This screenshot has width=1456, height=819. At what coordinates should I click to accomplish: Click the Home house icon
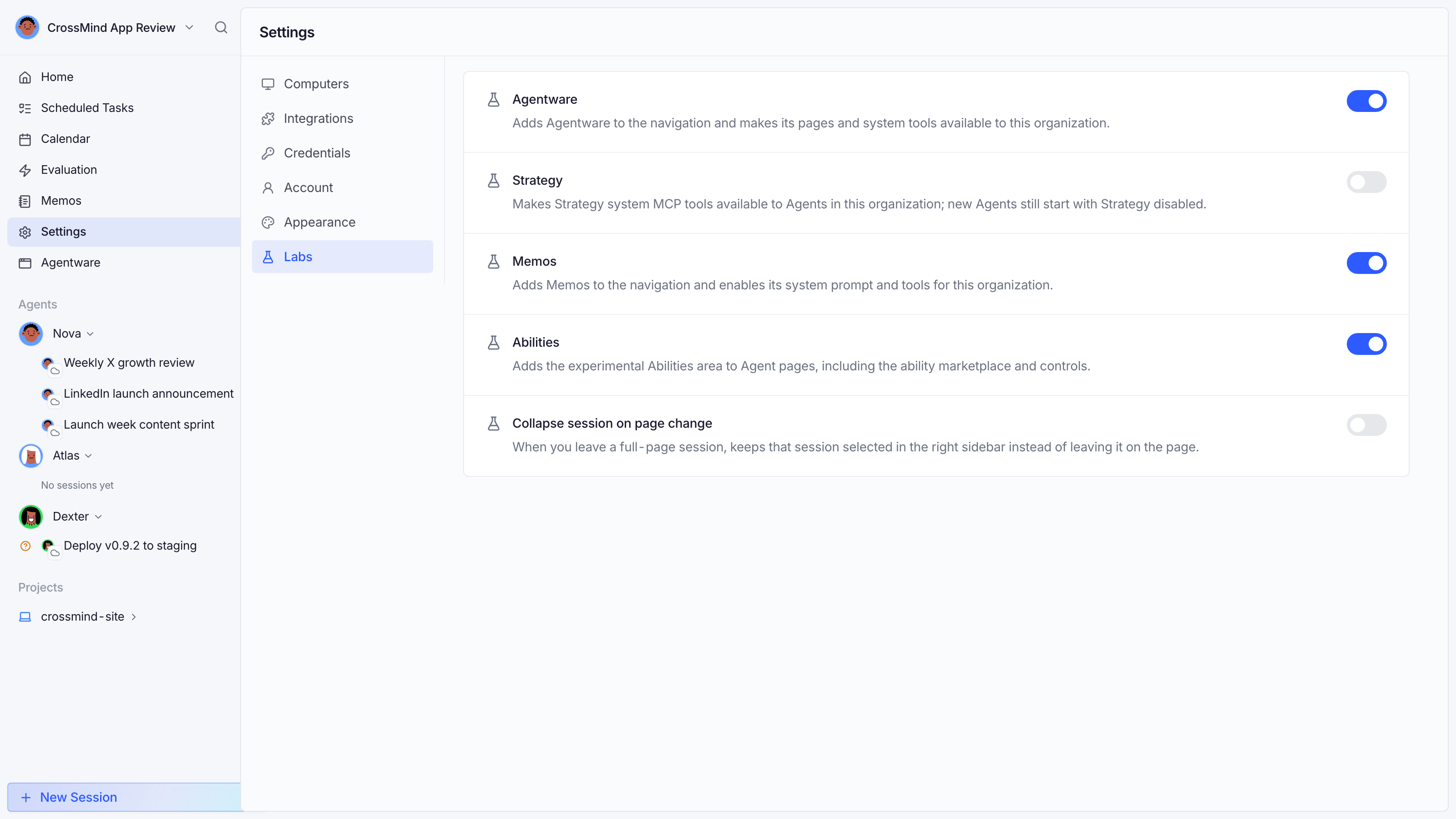25,77
